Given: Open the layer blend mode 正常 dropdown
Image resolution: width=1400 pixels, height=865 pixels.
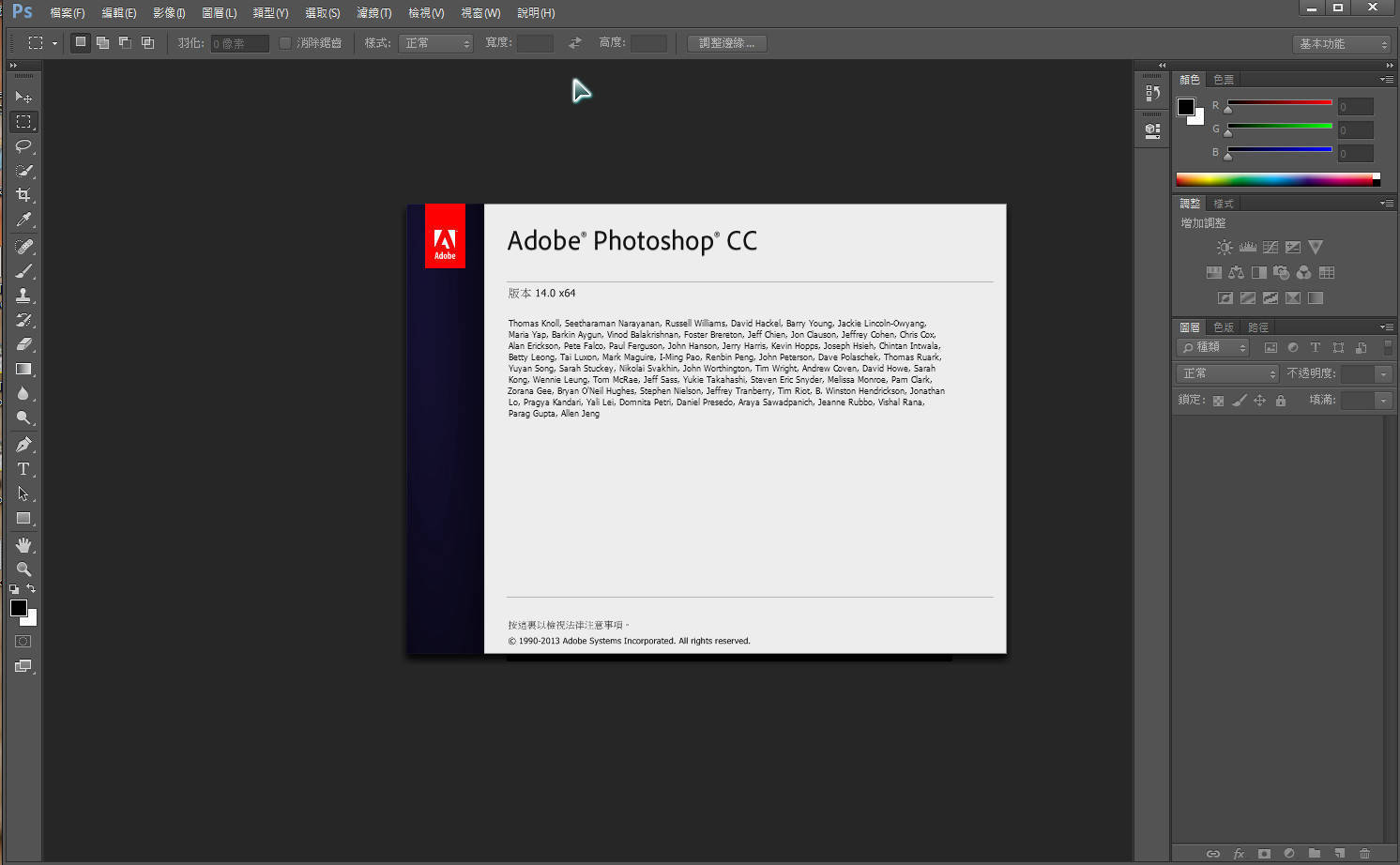Looking at the screenshot, I should (x=1227, y=373).
